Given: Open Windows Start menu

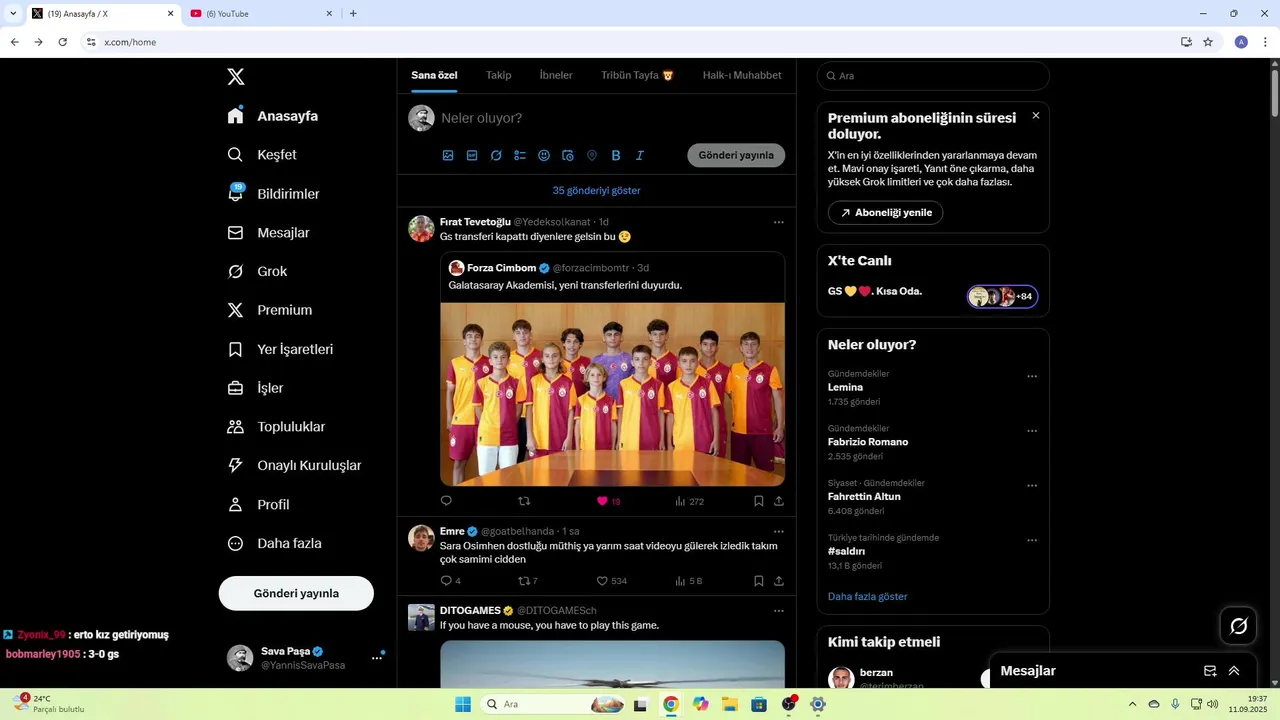Looking at the screenshot, I should [x=463, y=704].
